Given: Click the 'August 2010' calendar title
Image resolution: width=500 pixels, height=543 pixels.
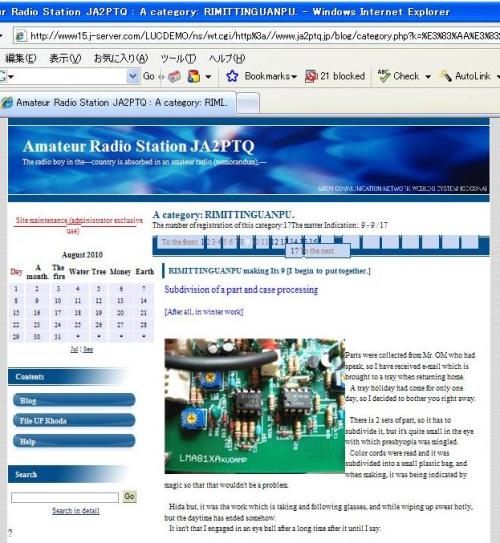Looking at the screenshot, I should [82, 255].
